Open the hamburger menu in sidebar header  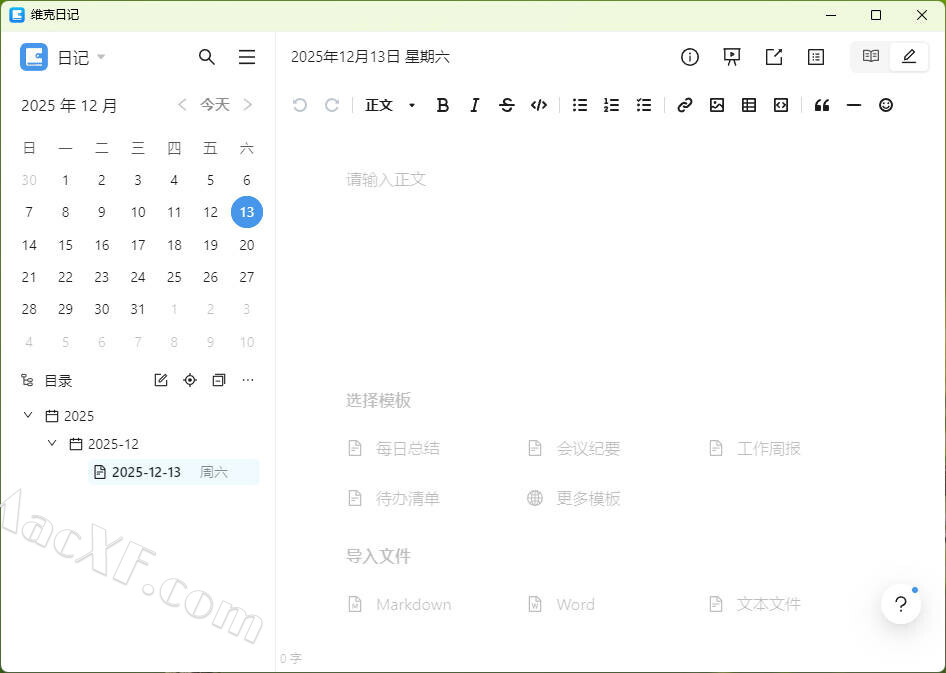click(247, 57)
